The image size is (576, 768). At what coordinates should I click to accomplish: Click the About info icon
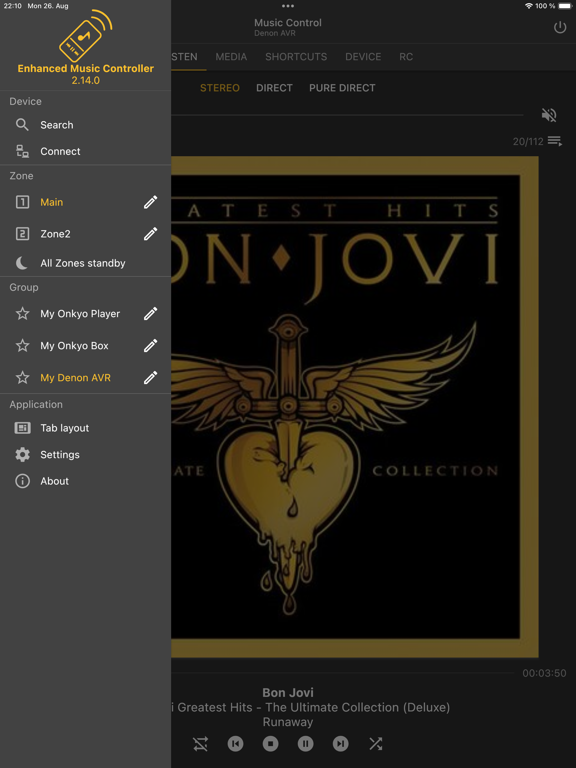pyautogui.click(x=23, y=481)
